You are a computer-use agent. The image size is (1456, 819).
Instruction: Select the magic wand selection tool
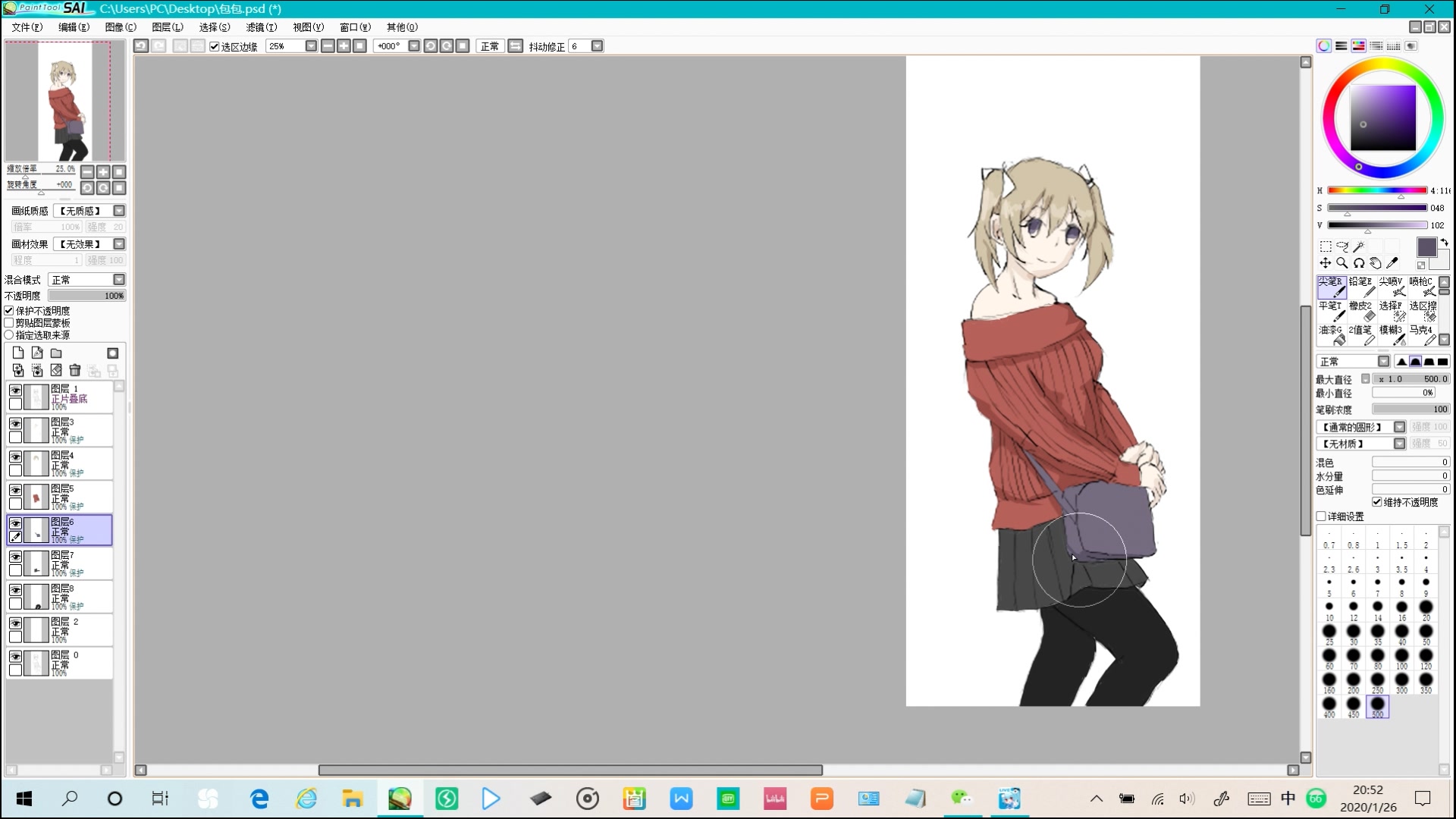coord(1358,246)
